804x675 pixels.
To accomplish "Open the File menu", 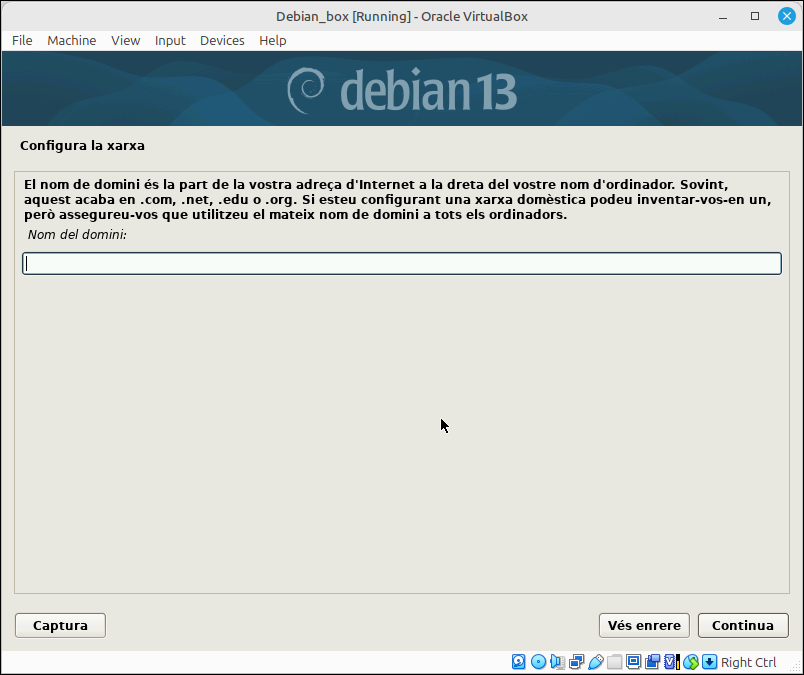I will (x=22, y=41).
